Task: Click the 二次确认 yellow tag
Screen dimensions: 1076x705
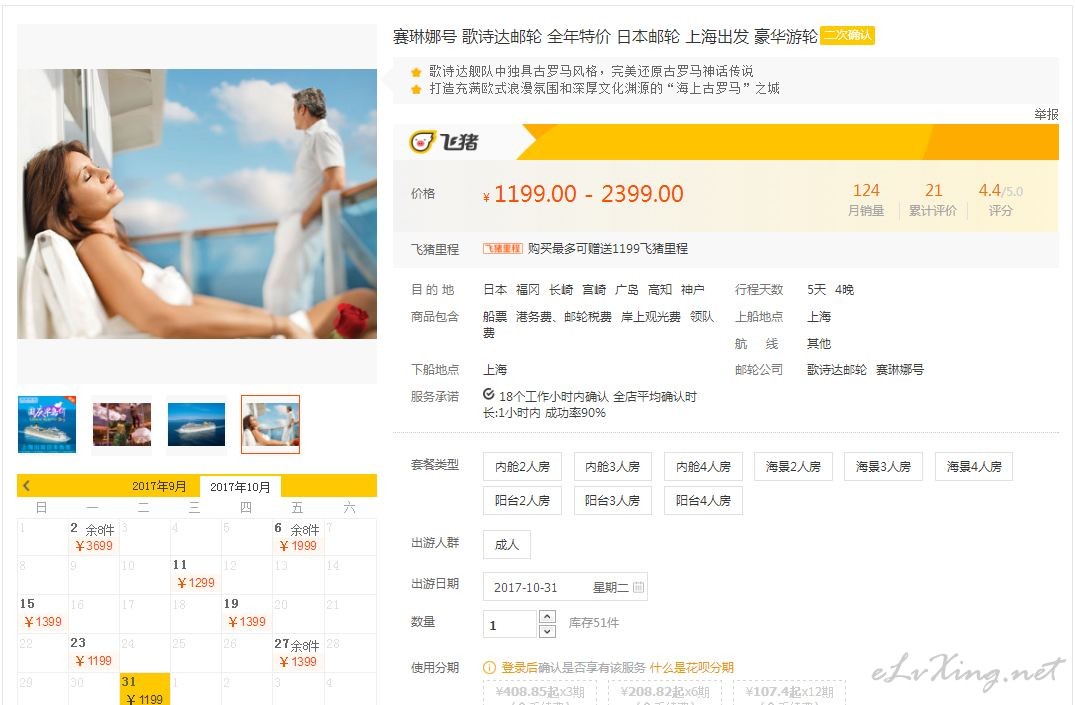Action: tap(847, 35)
